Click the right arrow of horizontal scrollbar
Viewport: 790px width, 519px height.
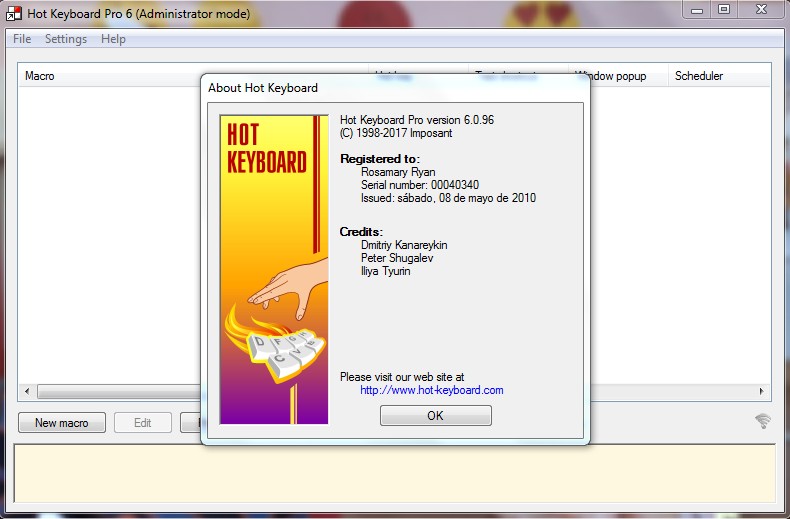[x=761, y=391]
